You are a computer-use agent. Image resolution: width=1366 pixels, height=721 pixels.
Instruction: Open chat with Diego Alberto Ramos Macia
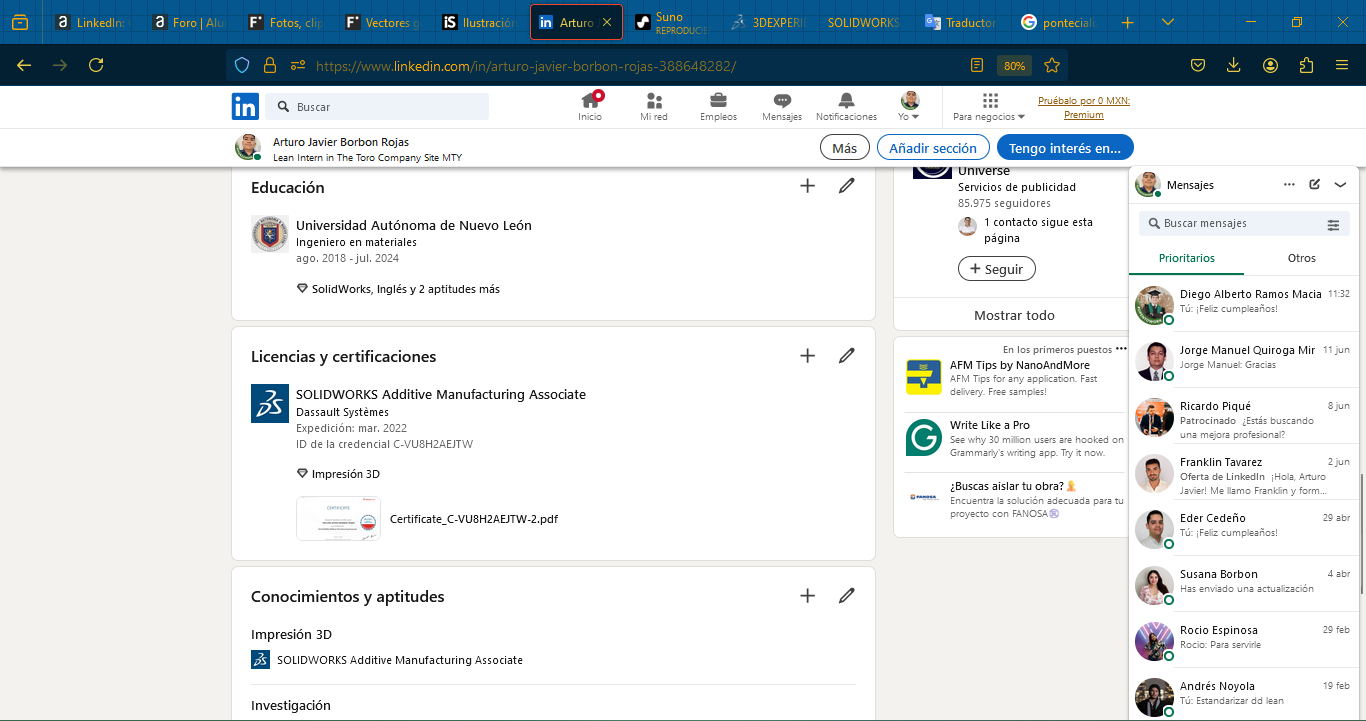click(1243, 303)
